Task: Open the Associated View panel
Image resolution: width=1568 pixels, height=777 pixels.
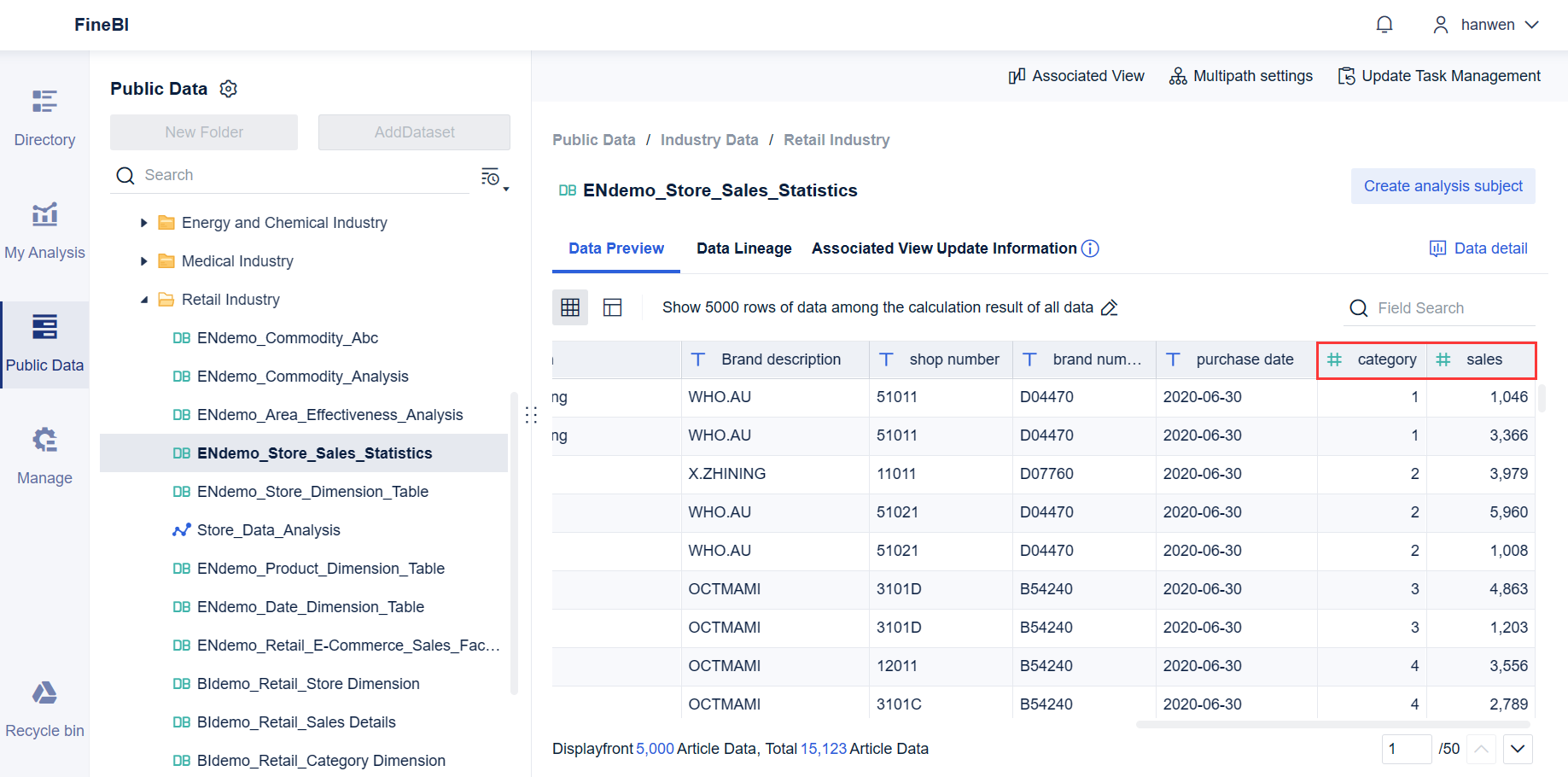Action: pos(1075,75)
